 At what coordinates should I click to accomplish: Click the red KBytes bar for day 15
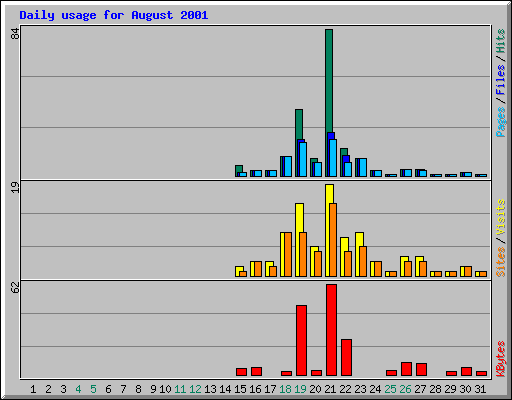coord(241,372)
